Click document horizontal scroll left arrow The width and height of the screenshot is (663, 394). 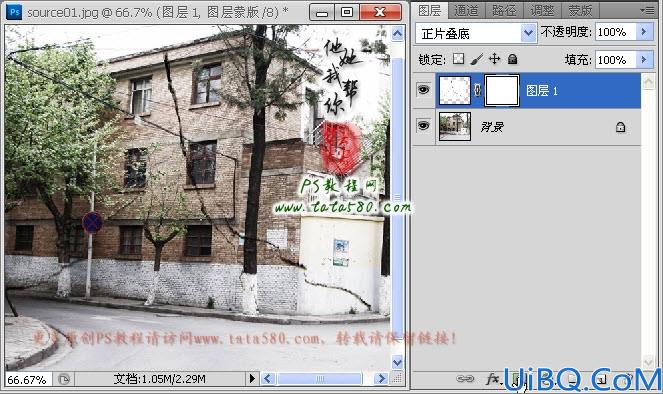click(268, 378)
